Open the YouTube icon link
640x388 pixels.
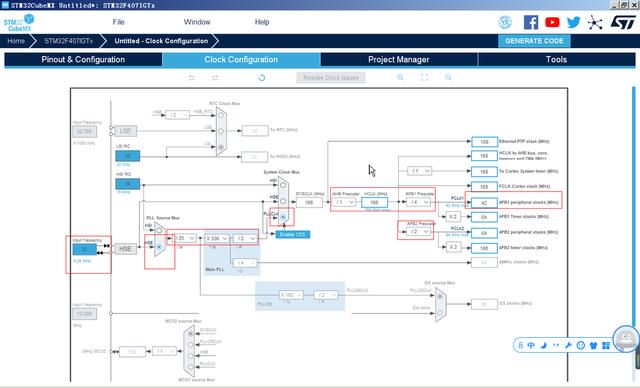[552, 22]
